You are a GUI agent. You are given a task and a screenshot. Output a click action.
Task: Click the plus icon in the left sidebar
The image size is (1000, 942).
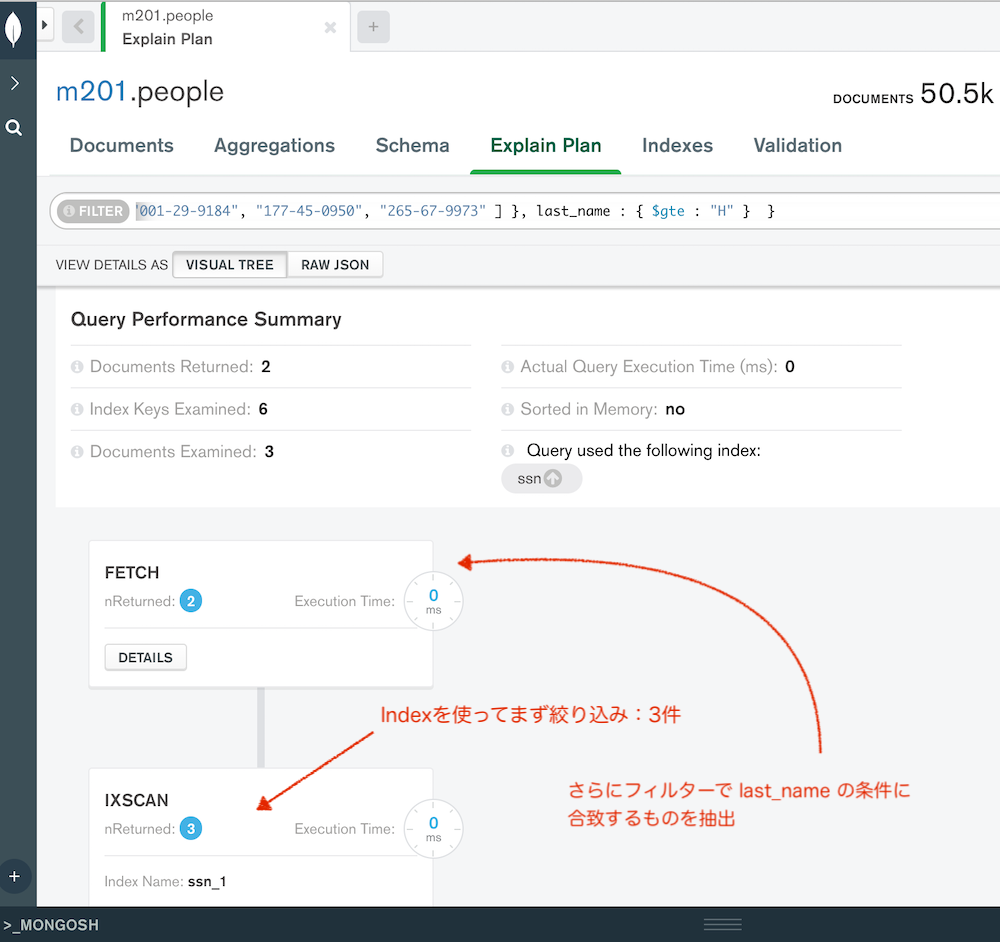[14, 876]
